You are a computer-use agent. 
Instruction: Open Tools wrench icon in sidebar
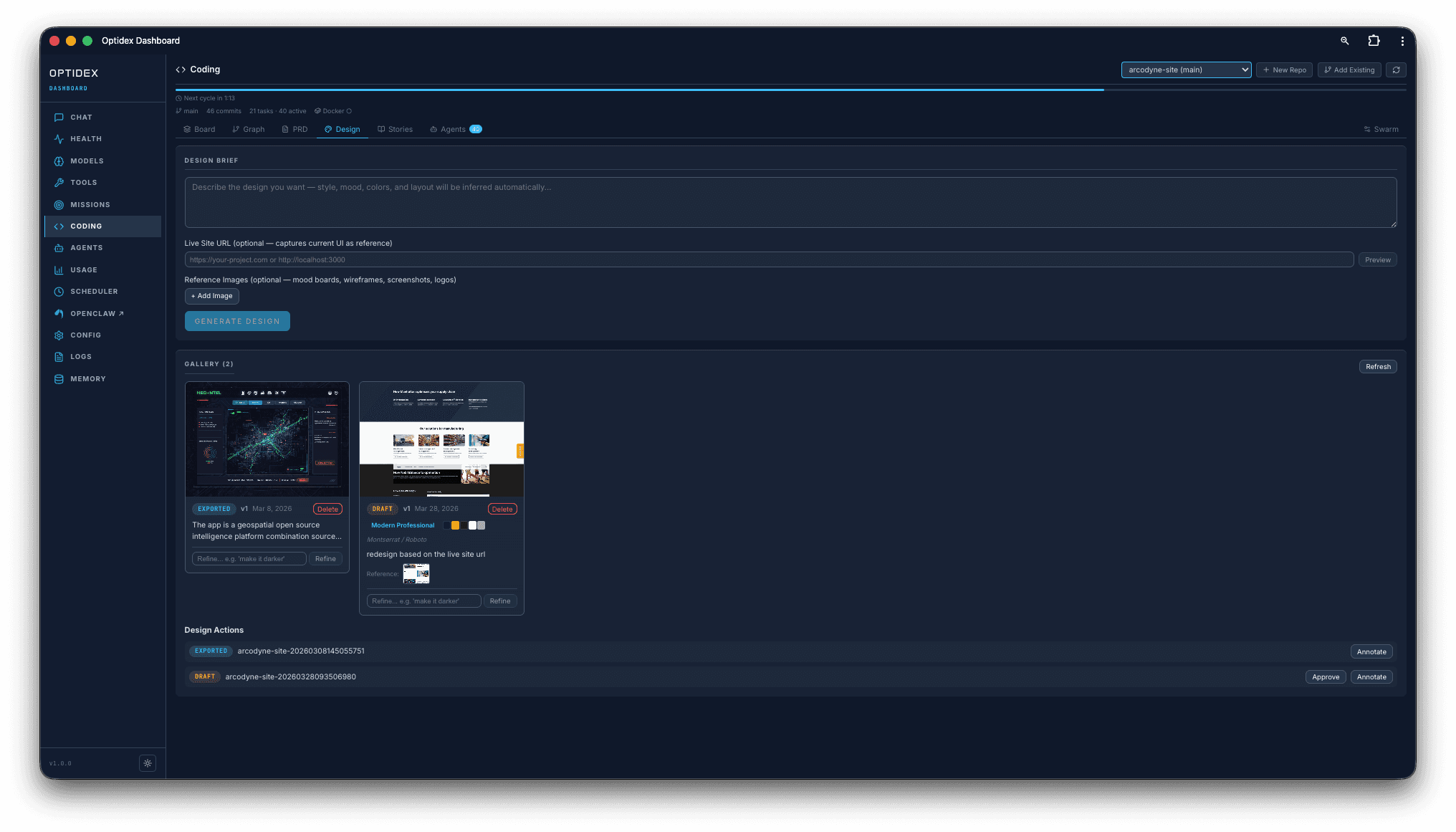(x=59, y=183)
